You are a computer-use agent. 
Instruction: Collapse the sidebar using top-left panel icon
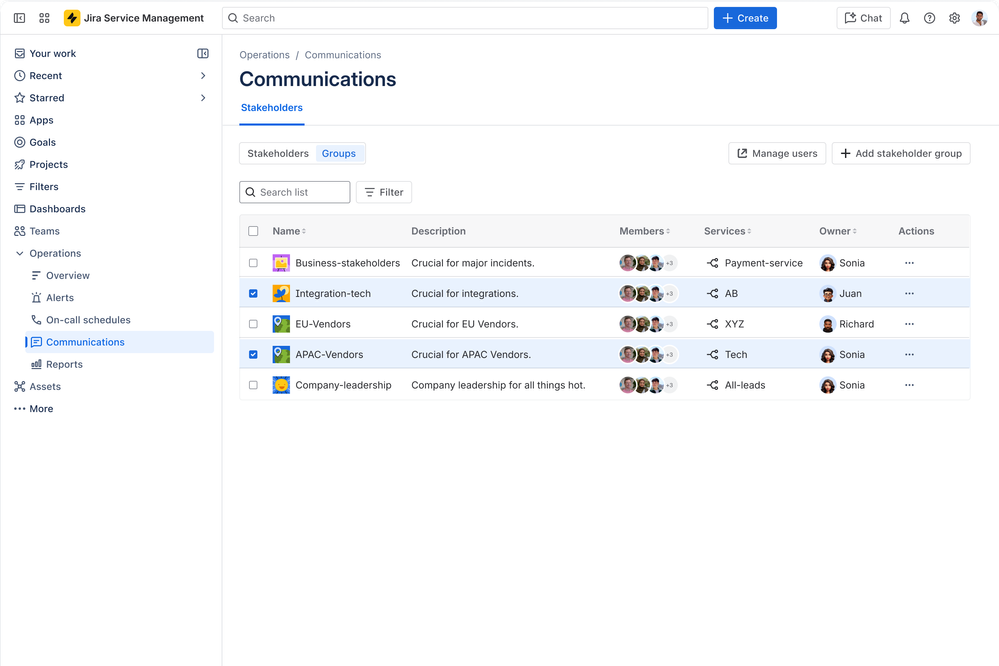[19, 18]
